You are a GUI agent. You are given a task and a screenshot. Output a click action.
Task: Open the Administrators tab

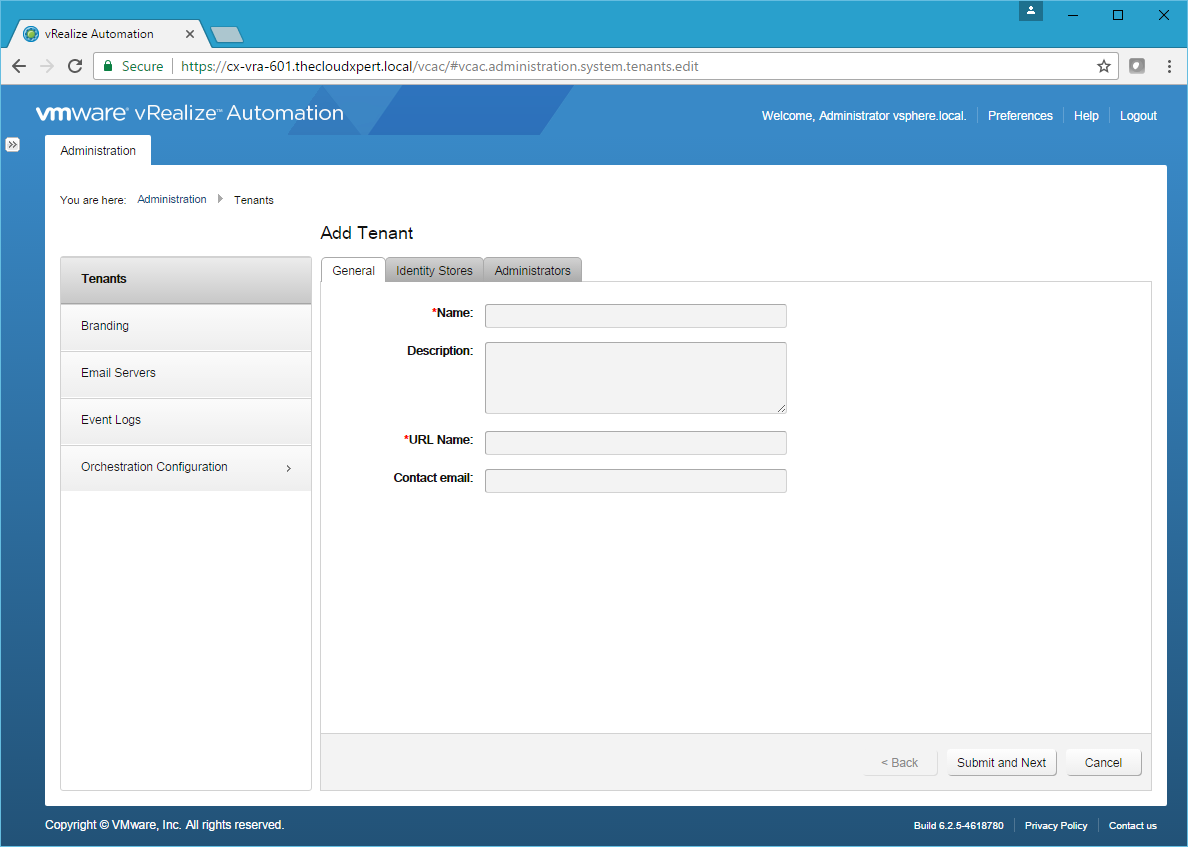[532, 271]
